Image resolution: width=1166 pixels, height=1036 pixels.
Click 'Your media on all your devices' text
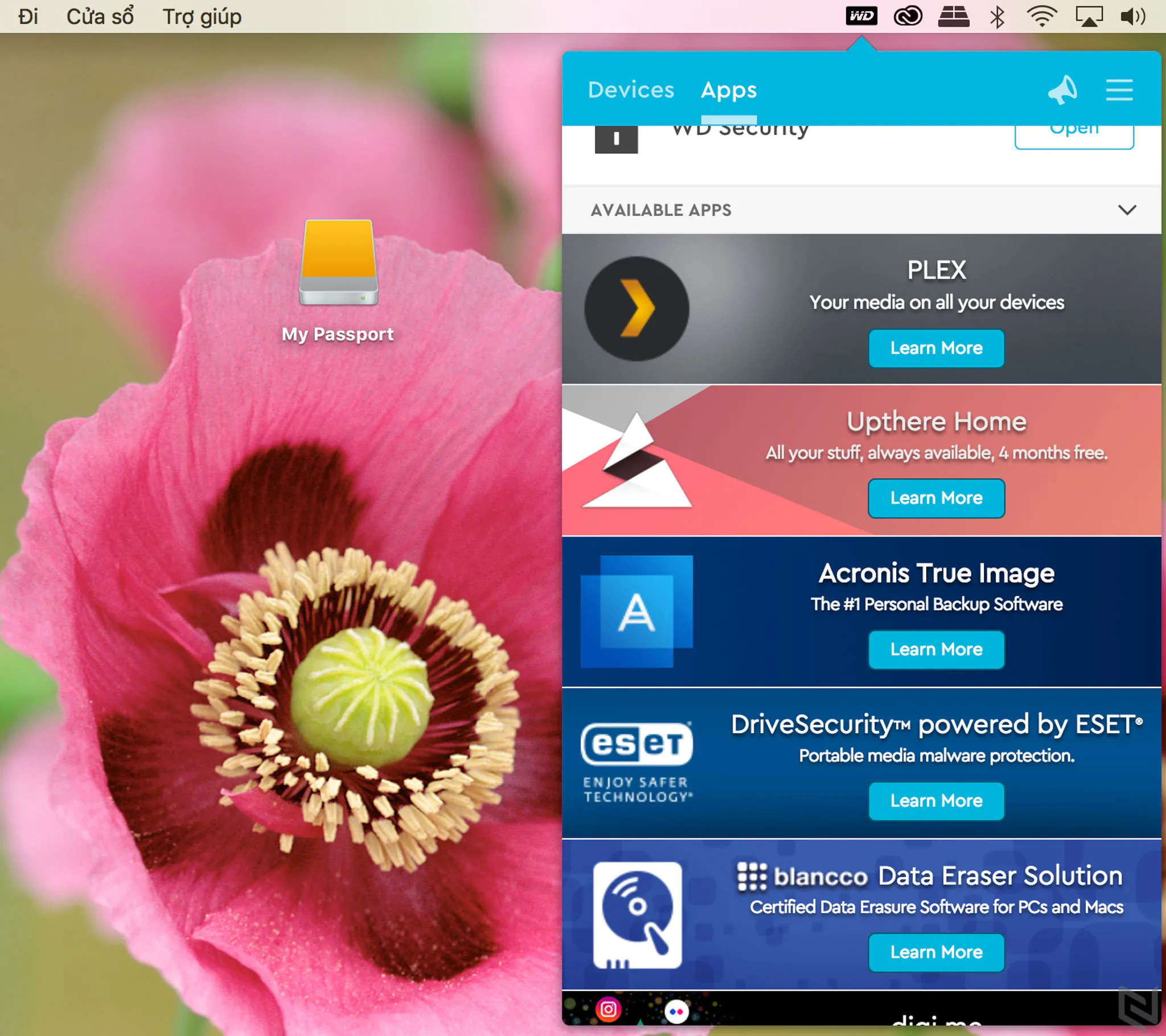coord(937,302)
